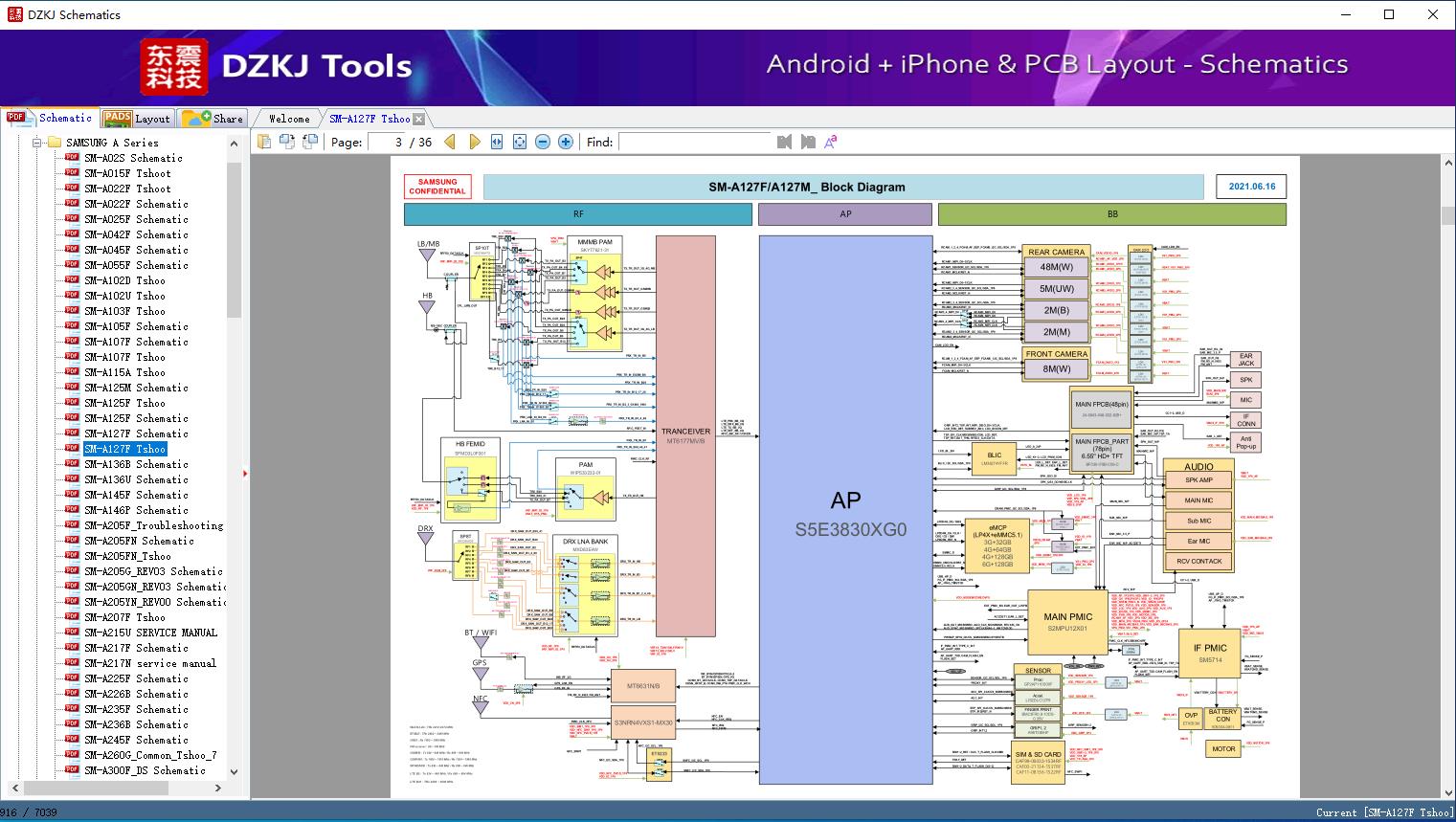
Task: Click the PDF icon beside SM-A146P Schematic
Action: (x=72, y=510)
